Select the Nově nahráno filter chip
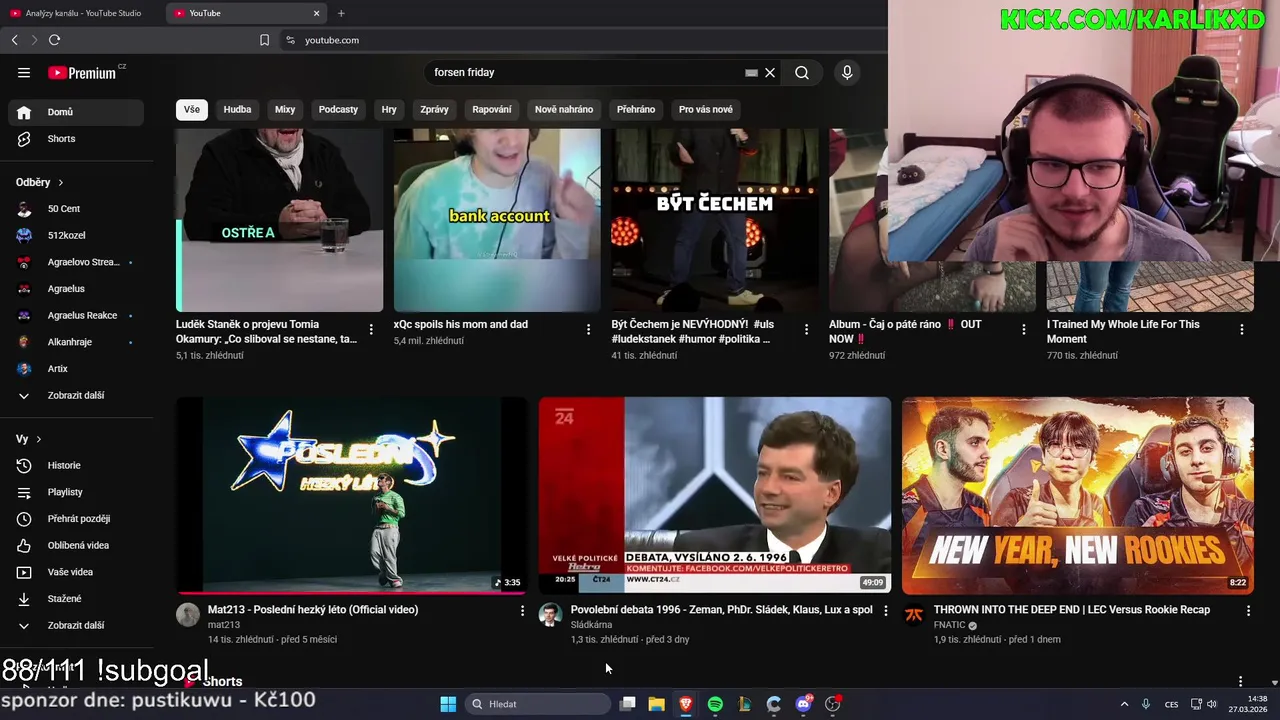Screen dimensions: 1280x720 [564, 109]
